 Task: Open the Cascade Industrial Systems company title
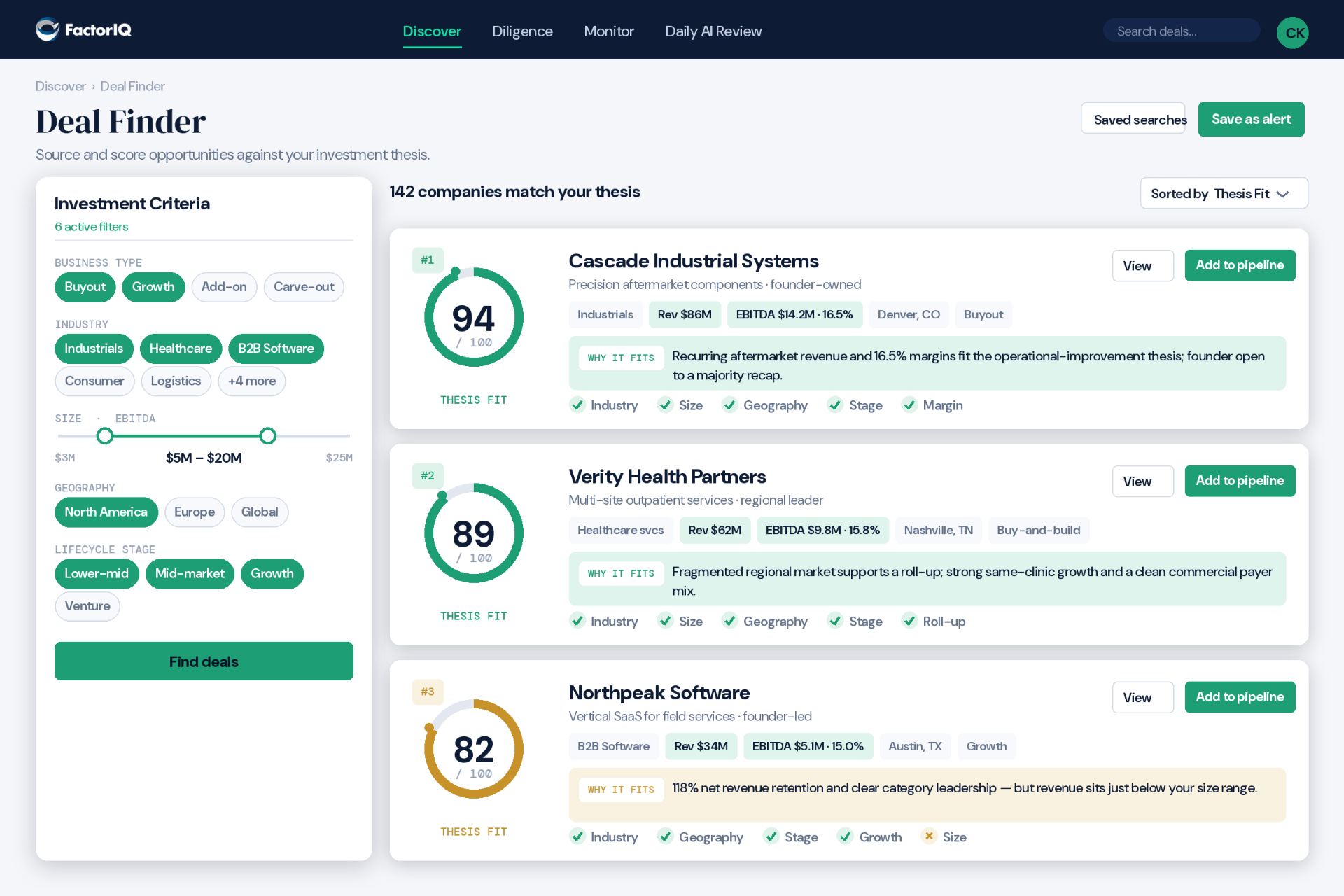tap(694, 261)
